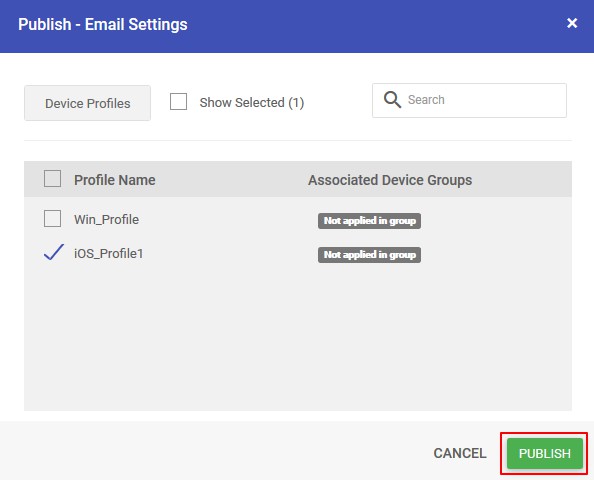The width and height of the screenshot is (594, 480).
Task: Focus the Search text field
Action: (469, 100)
